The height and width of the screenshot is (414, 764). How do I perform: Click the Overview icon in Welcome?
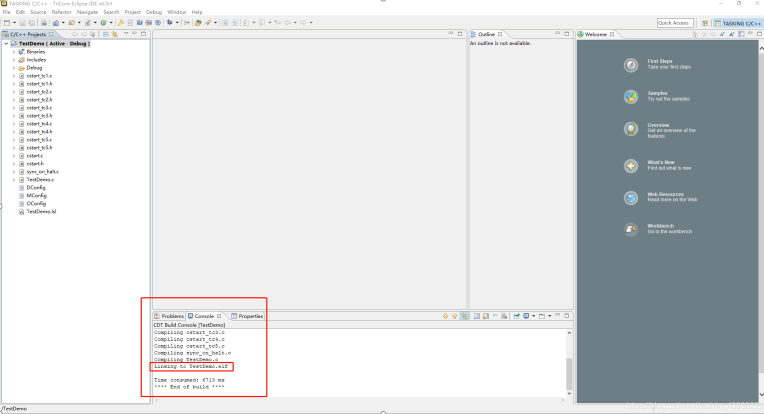click(x=631, y=129)
